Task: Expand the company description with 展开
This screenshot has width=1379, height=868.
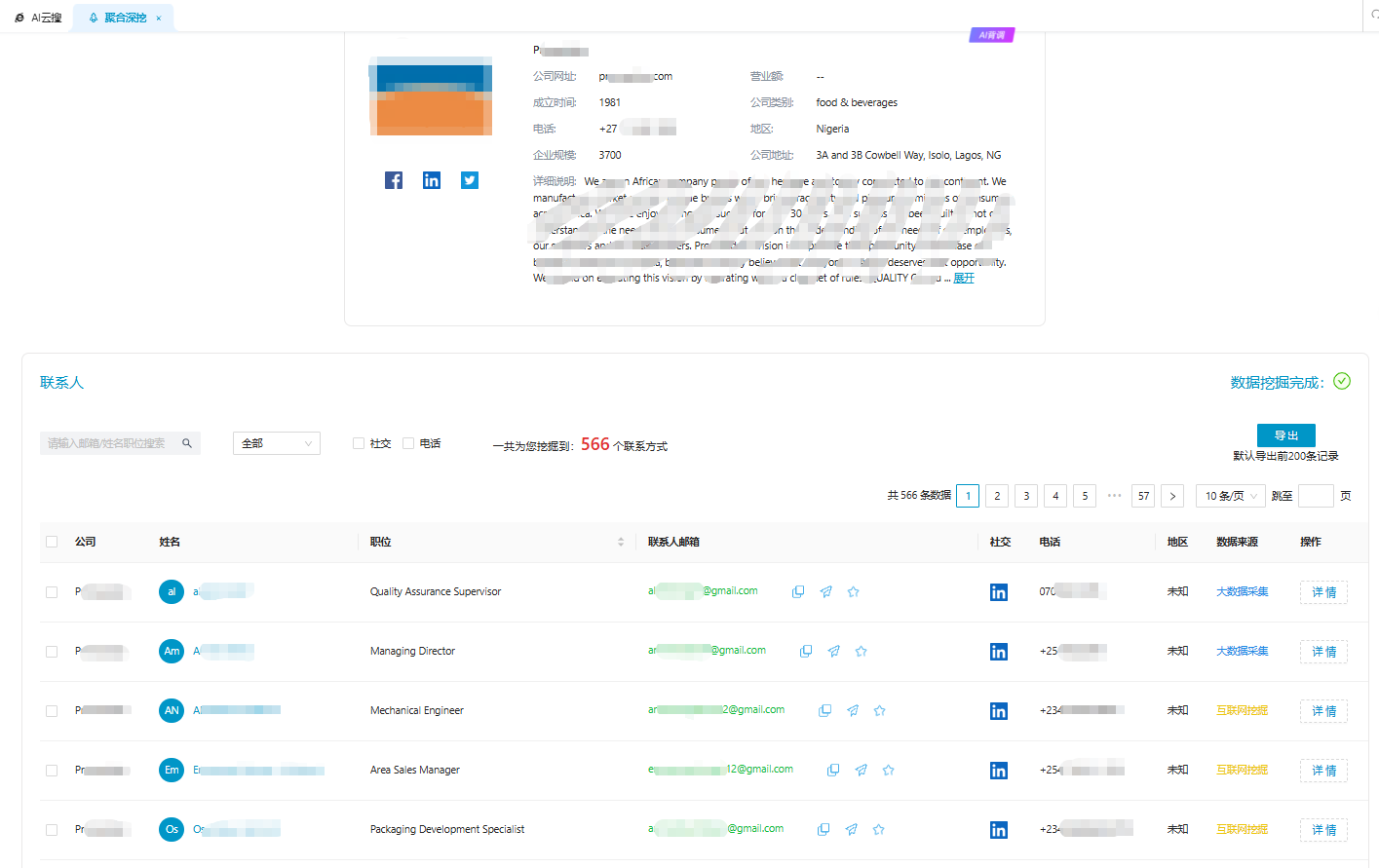Action: point(964,279)
